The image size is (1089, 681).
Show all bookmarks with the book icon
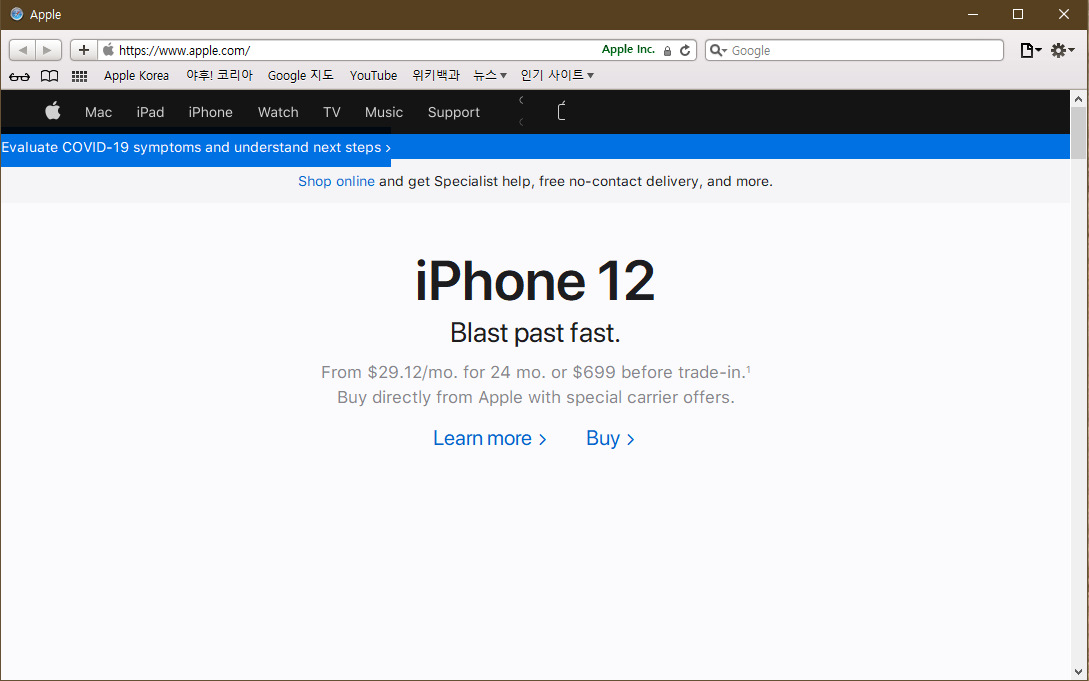coord(49,76)
